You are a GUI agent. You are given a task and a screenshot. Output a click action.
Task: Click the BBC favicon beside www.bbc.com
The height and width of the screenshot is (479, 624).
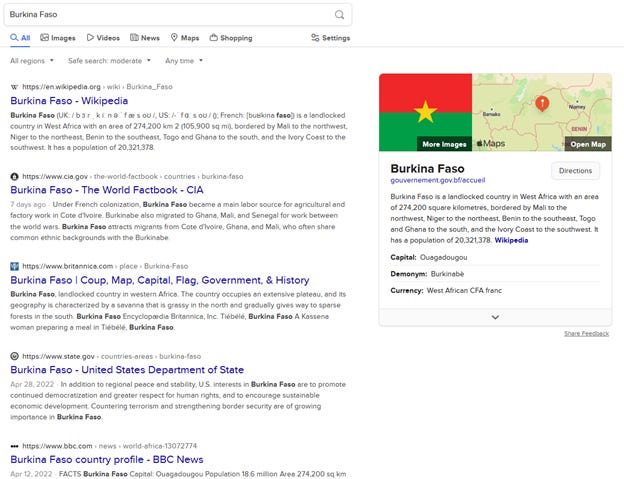(x=14, y=446)
